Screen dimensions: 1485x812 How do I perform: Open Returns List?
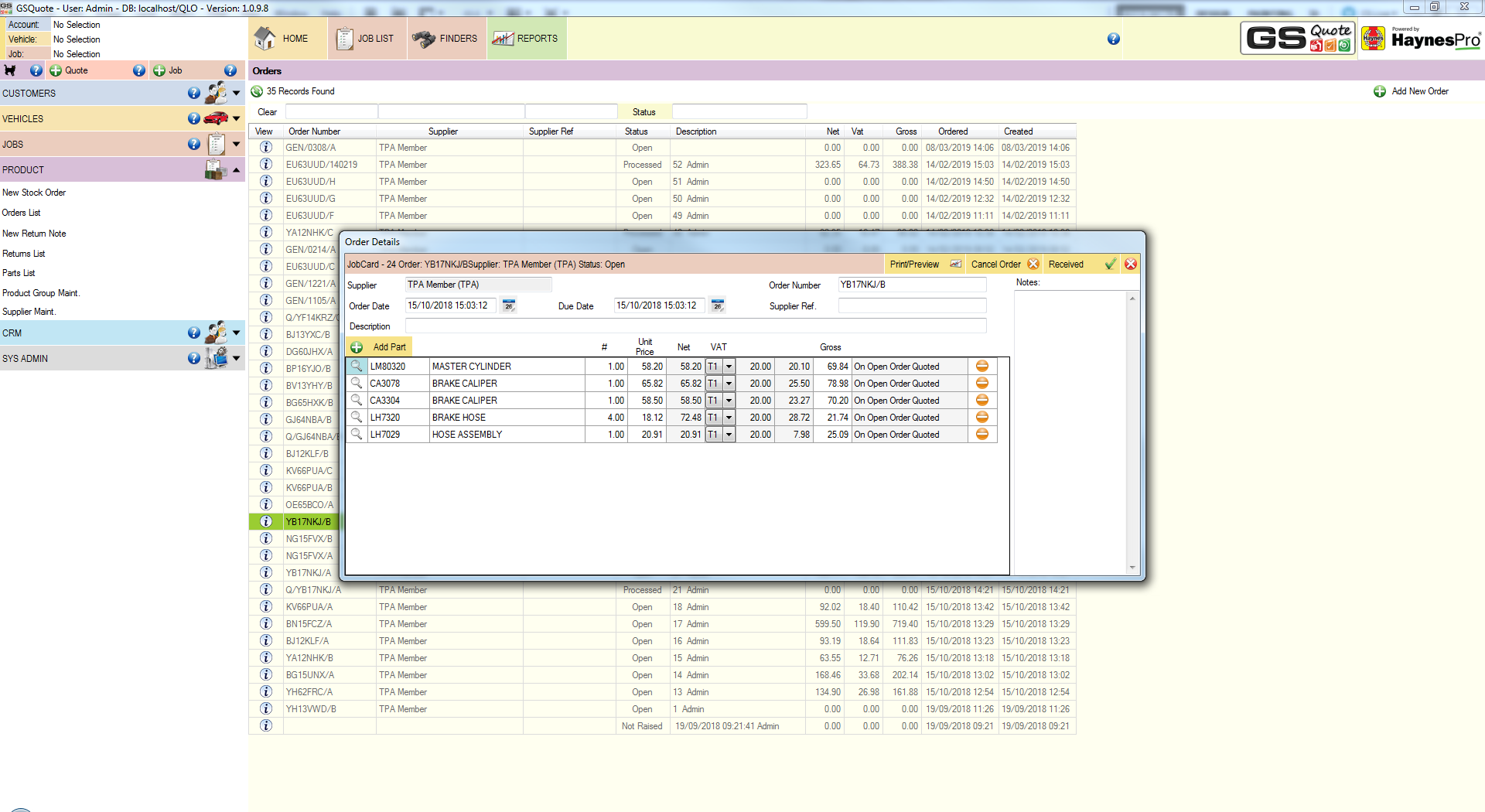(x=23, y=254)
